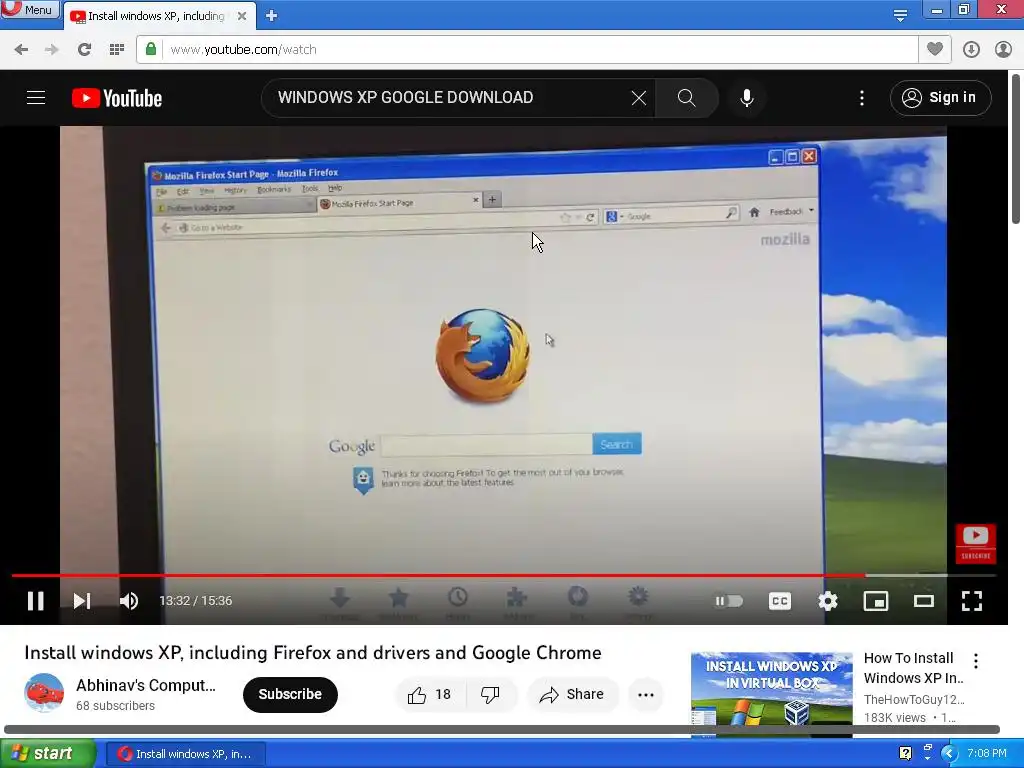Open a new tab with plus button
The width and height of the screenshot is (1024, 768).
(272, 16)
